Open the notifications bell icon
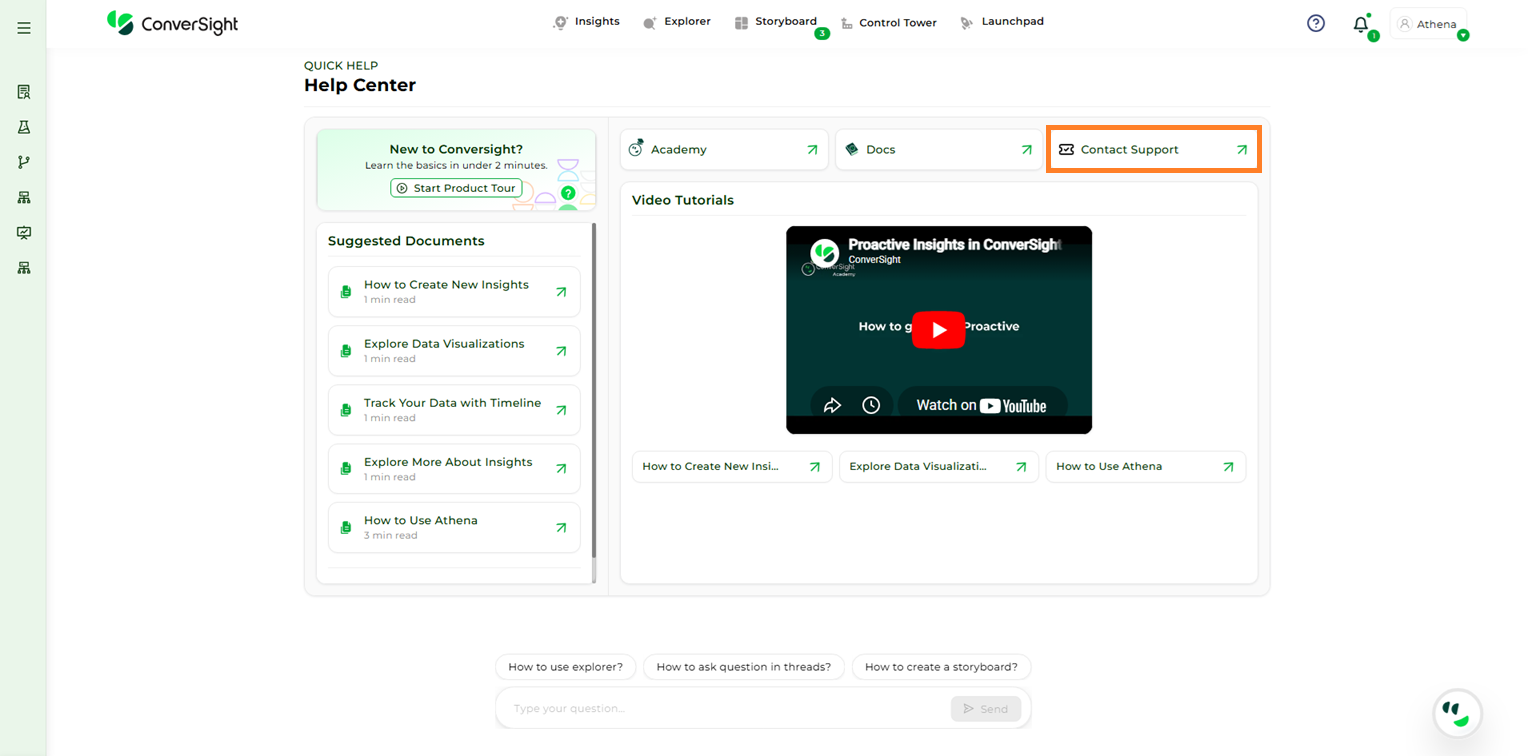 1361,25
